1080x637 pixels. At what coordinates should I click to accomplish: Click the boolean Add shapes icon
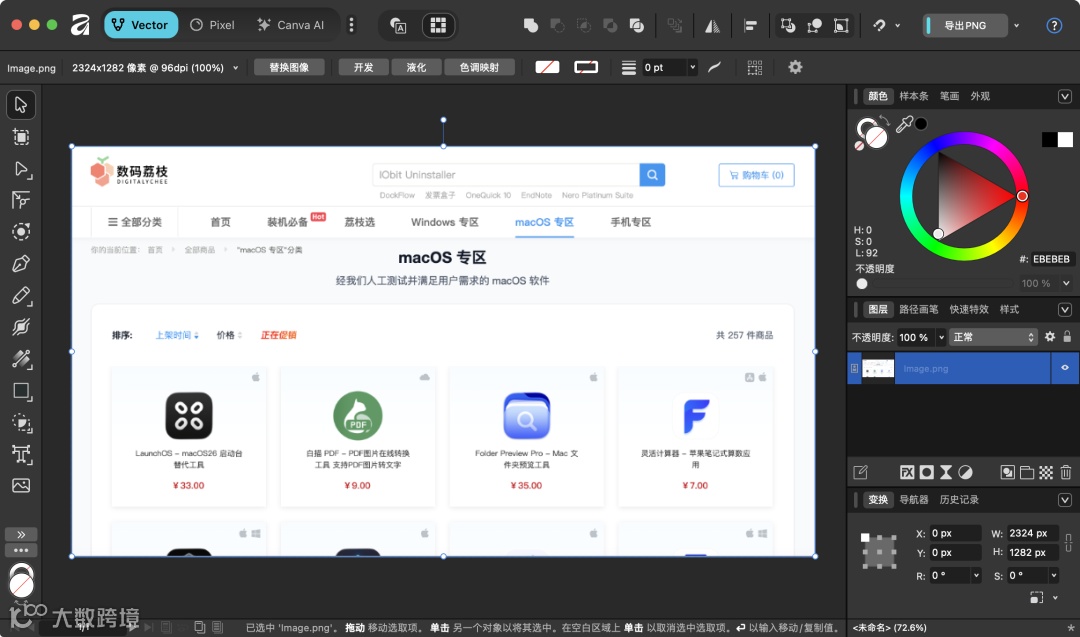coord(530,25)
